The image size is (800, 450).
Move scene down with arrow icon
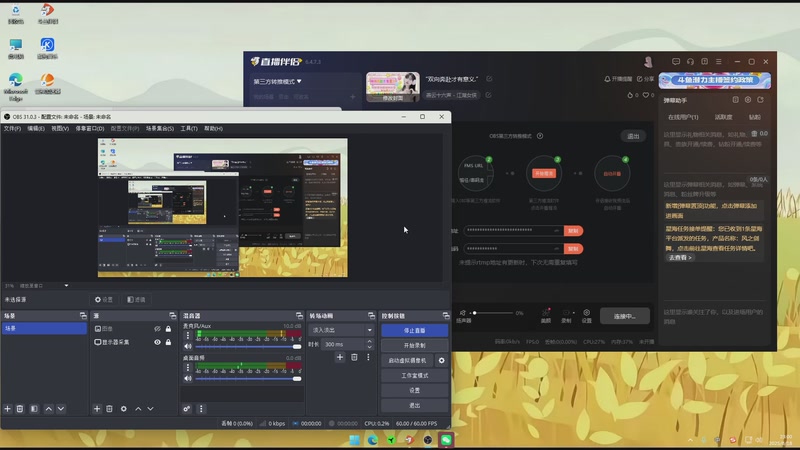pos(61,409)
